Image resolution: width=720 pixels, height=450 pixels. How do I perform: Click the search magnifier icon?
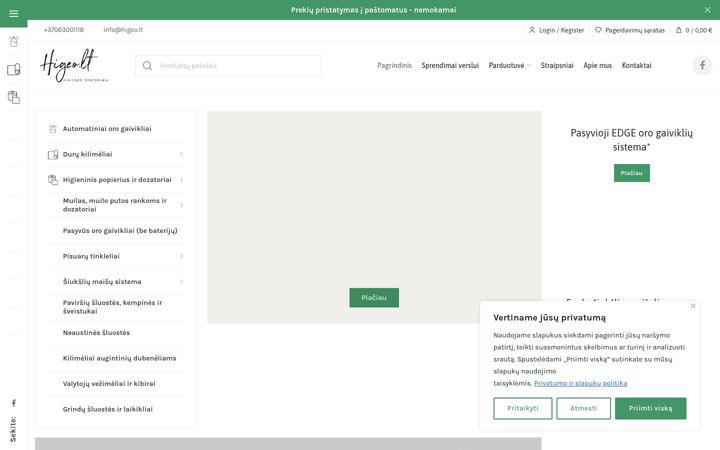147,66
